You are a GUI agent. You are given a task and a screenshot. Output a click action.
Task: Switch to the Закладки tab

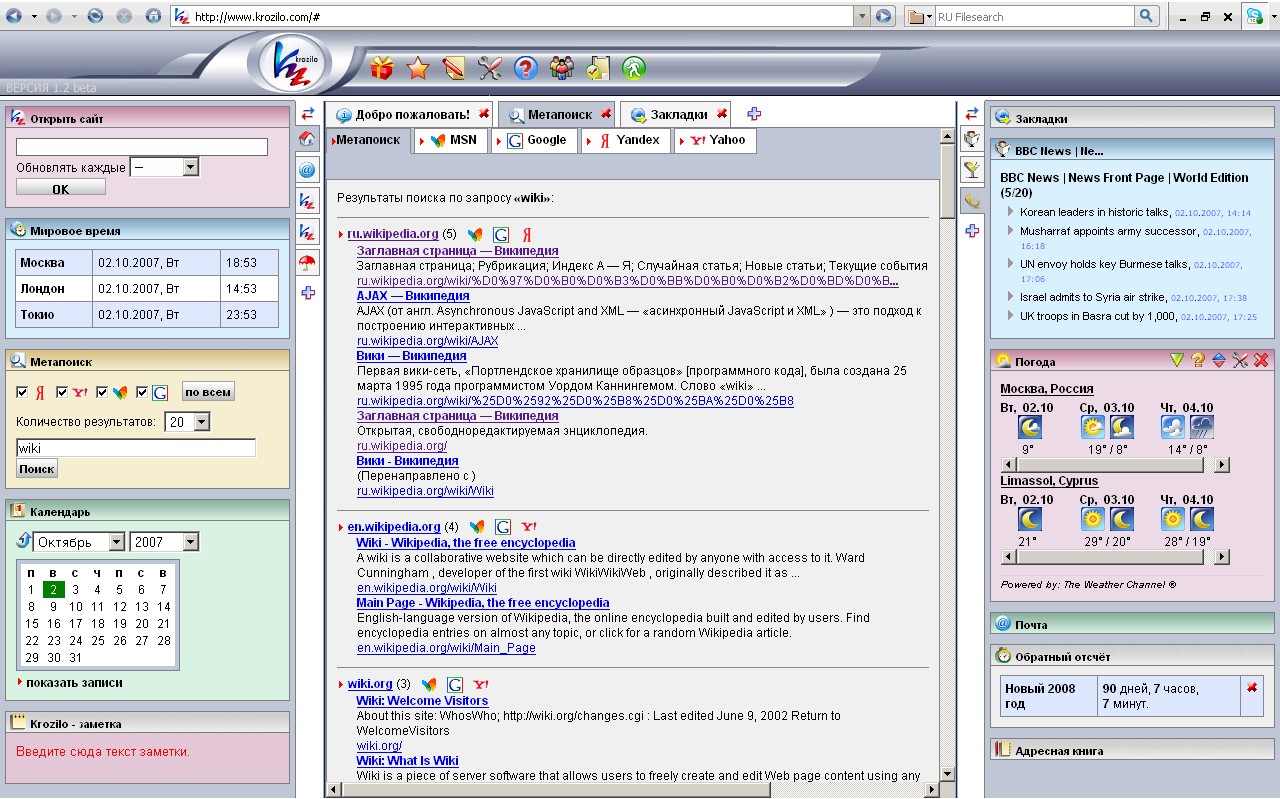pos(676,114)
